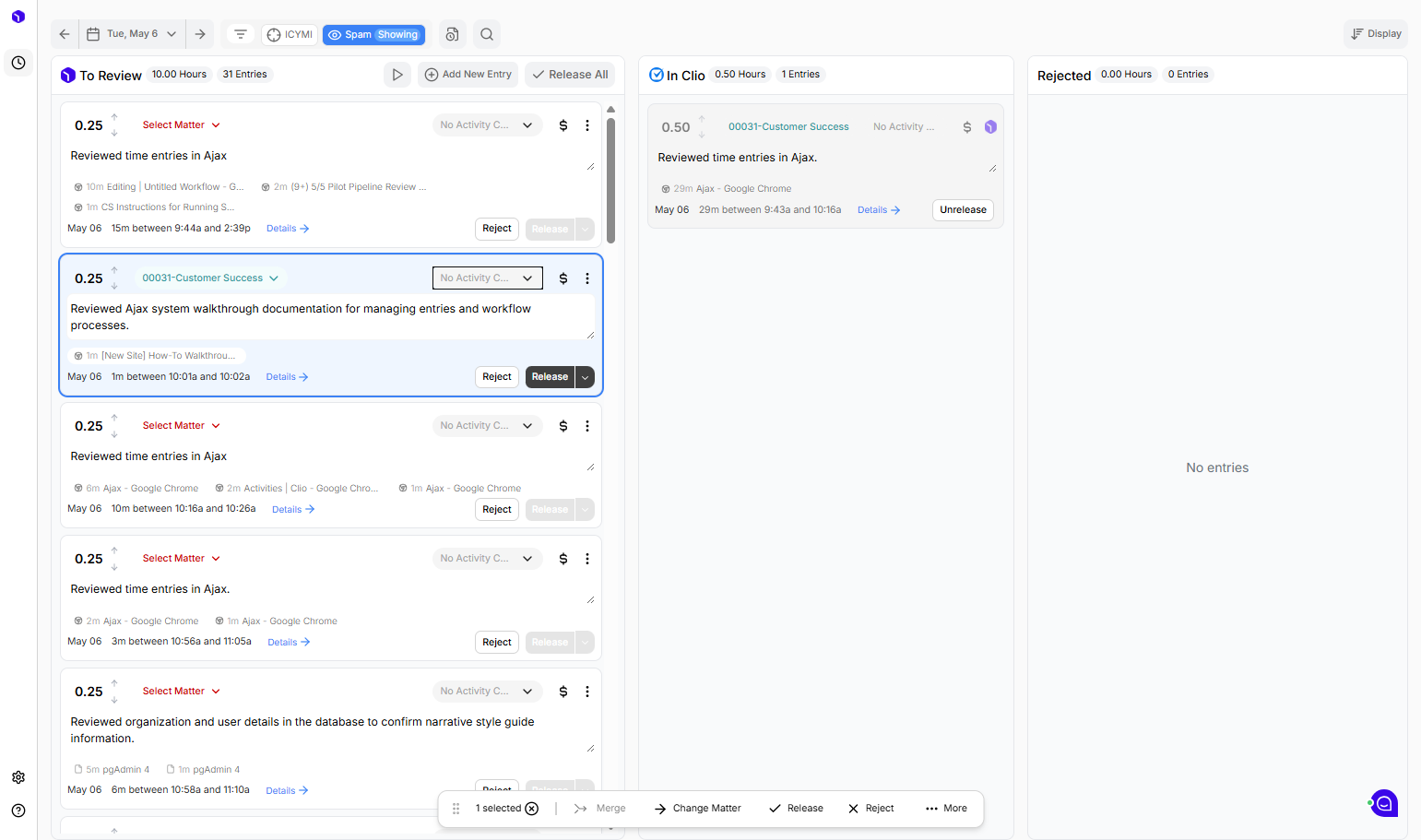Grab the drag handle on the selection bar

(x=456, y=809)
